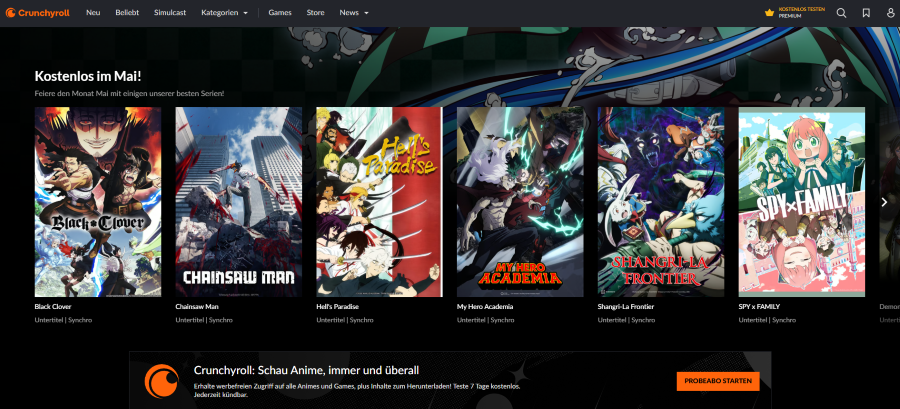This screenshot has height=409, width=900.
Task: Click the premium crown icon
Action: click(x=769, y=13)
